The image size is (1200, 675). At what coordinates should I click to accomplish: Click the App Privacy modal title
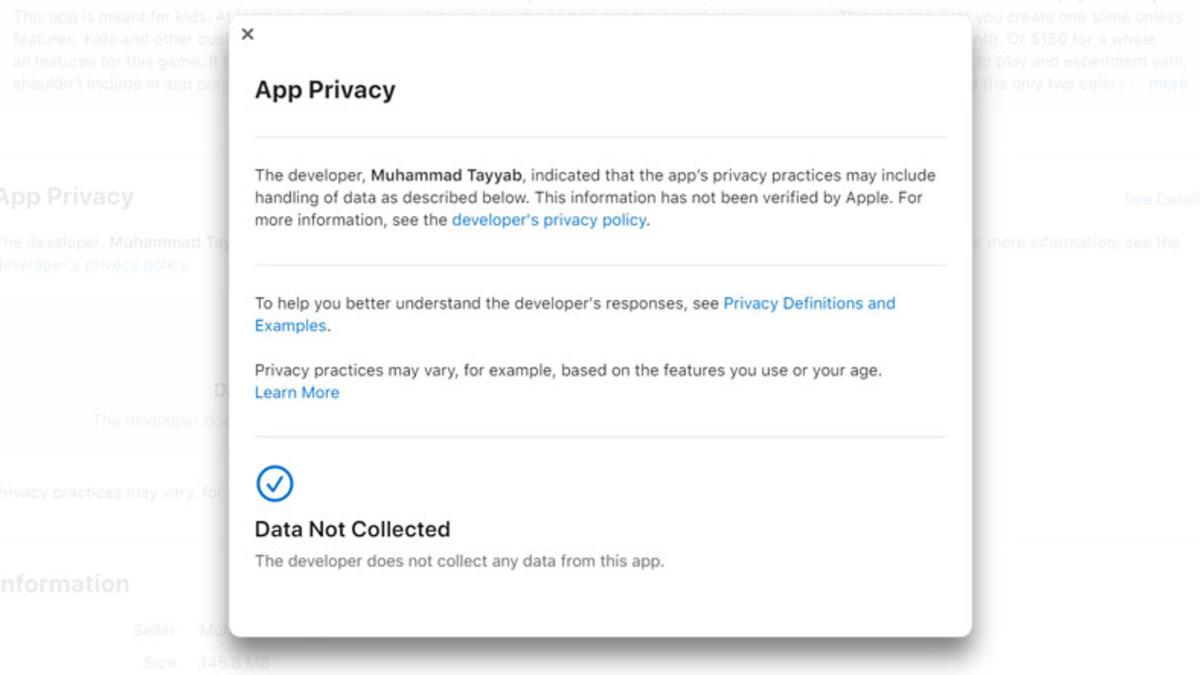(324, 89)
